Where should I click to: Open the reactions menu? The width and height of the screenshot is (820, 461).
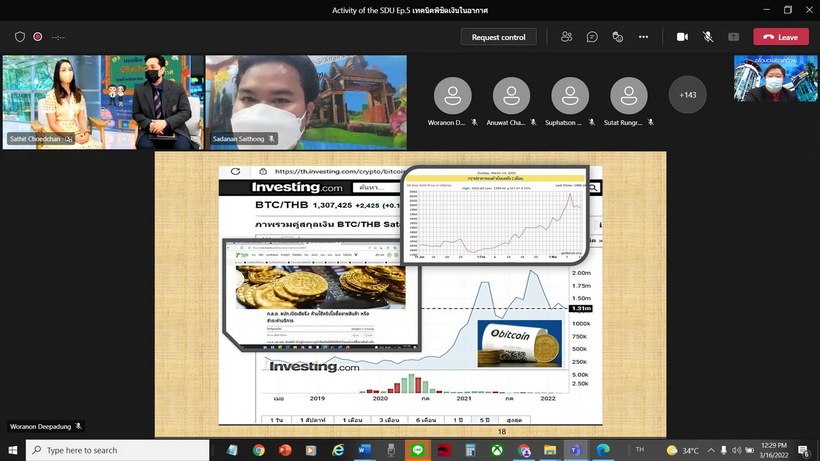click(x=618, y=37)
